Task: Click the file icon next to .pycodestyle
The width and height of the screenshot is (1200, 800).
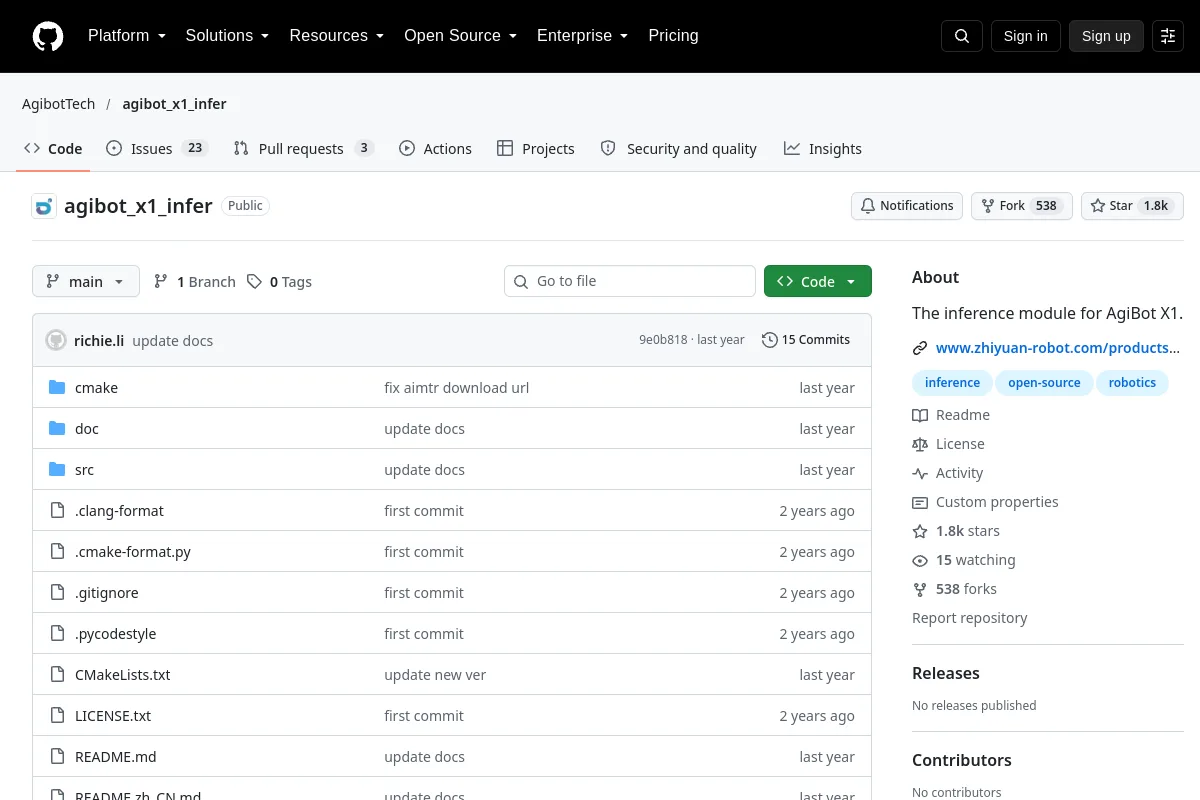Action: (57, 634)
